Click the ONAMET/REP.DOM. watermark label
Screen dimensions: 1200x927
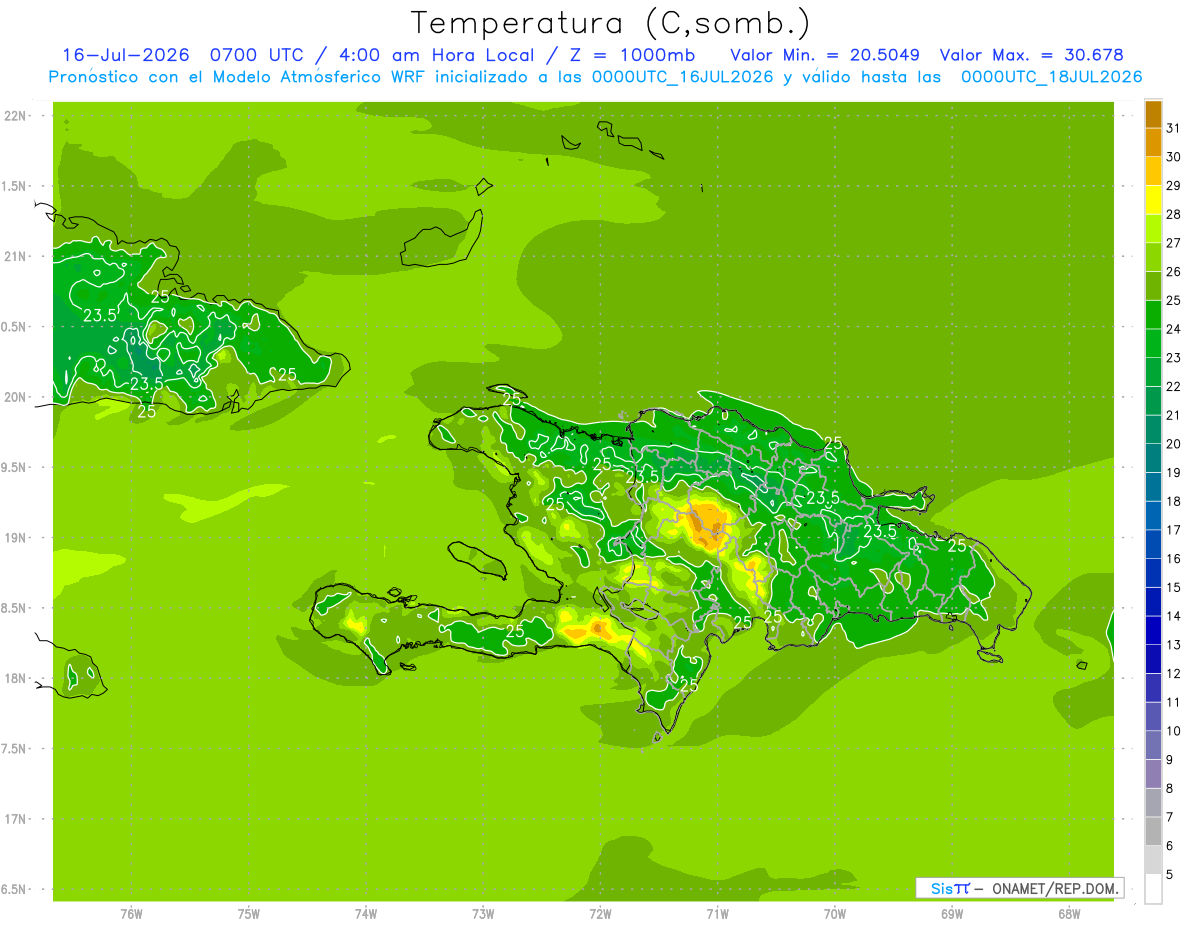pos(1054,888)
